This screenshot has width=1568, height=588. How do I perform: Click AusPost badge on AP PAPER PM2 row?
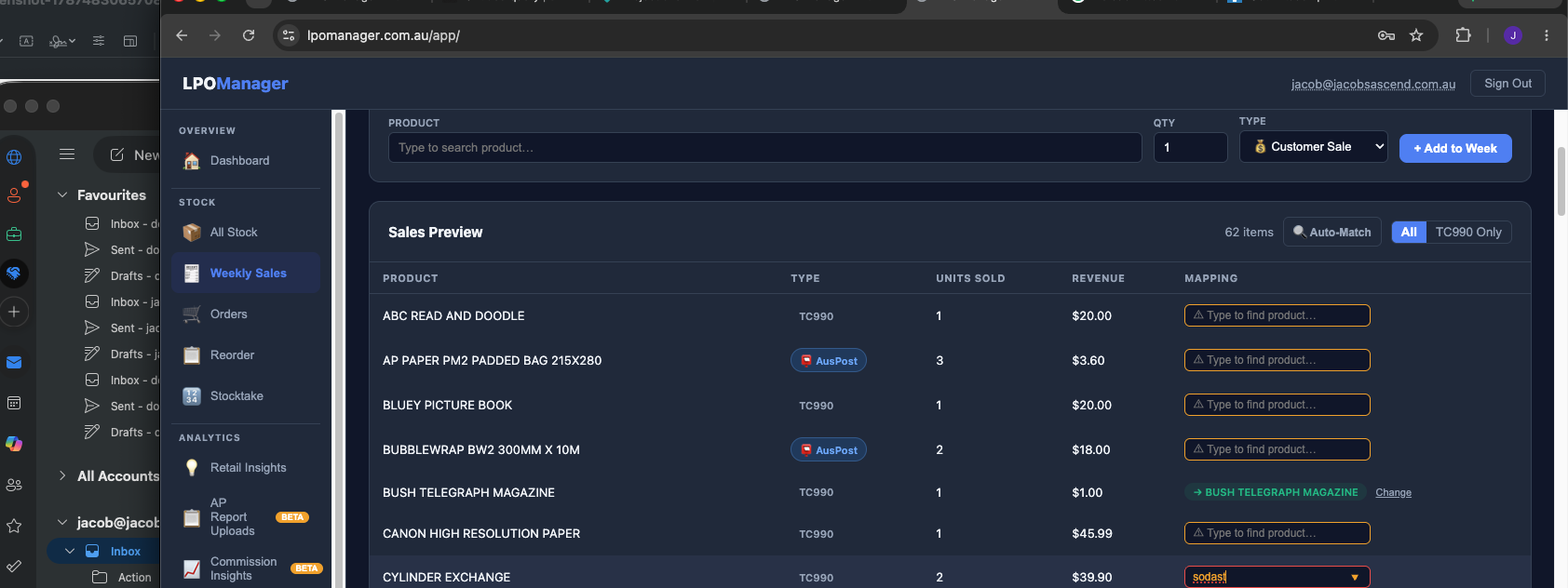coord(829,361)
